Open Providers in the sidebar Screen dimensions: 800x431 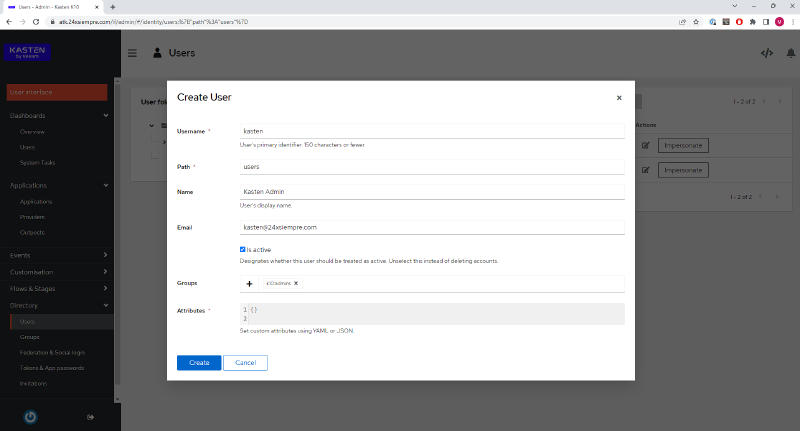click(32, 217)
